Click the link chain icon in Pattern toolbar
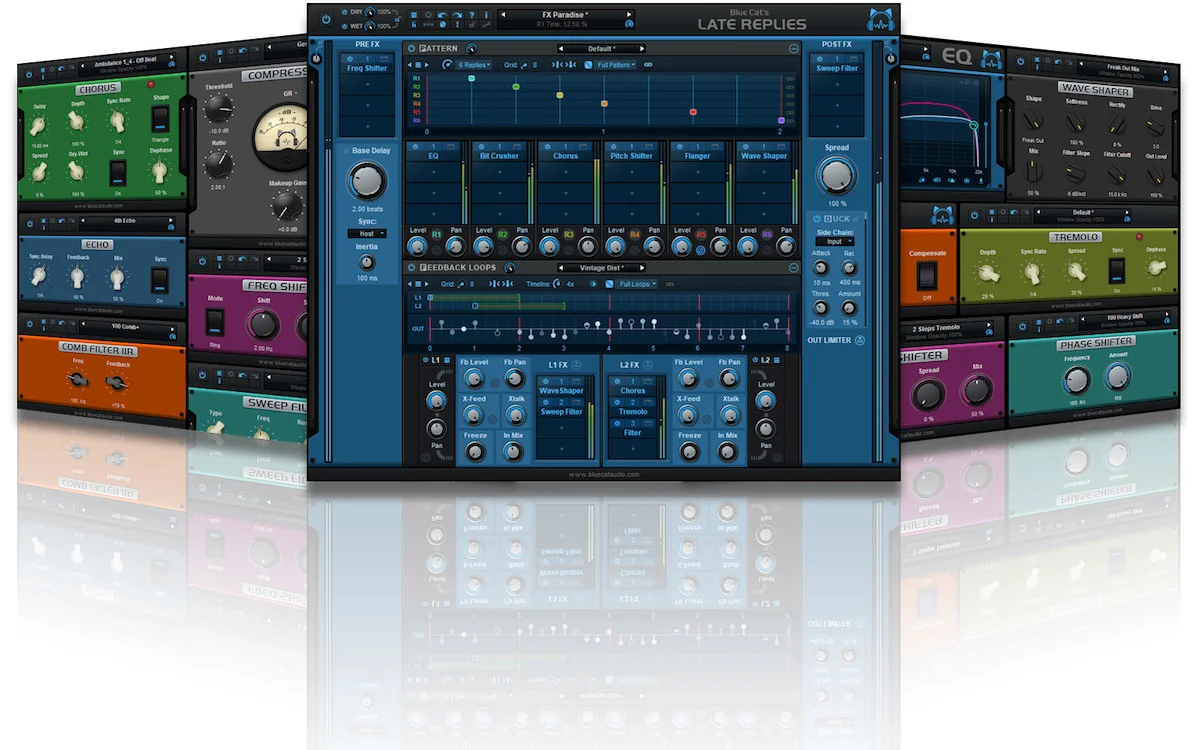 tap(648, 65)
